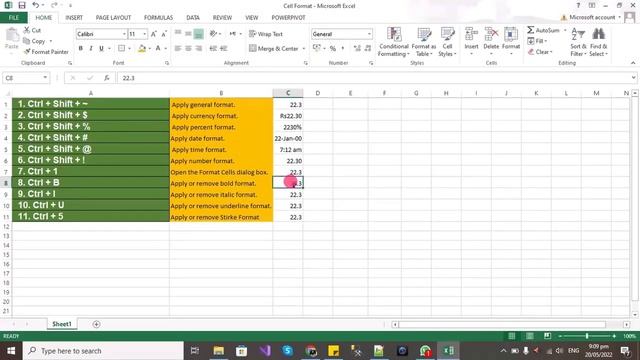Increase decimal places
The width and height of the screenshot is (640, 360).
(357, 49)
